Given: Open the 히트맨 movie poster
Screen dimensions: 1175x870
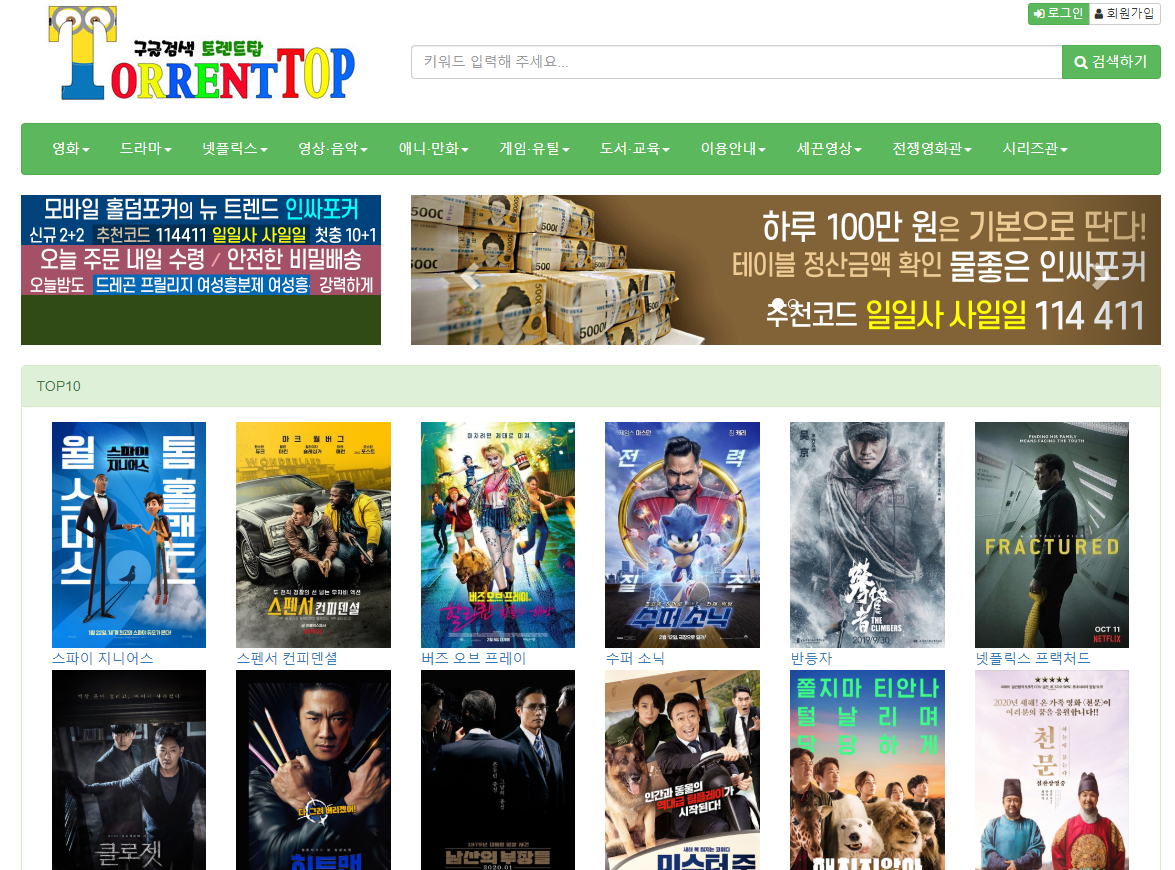Looking at the screenshot, I should pos(313,770).
